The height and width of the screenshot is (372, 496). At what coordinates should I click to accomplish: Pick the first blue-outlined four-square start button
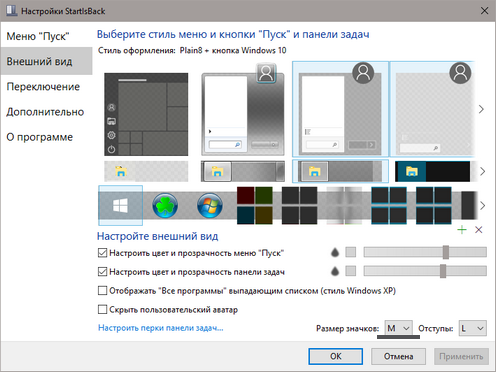coord(389,206)
